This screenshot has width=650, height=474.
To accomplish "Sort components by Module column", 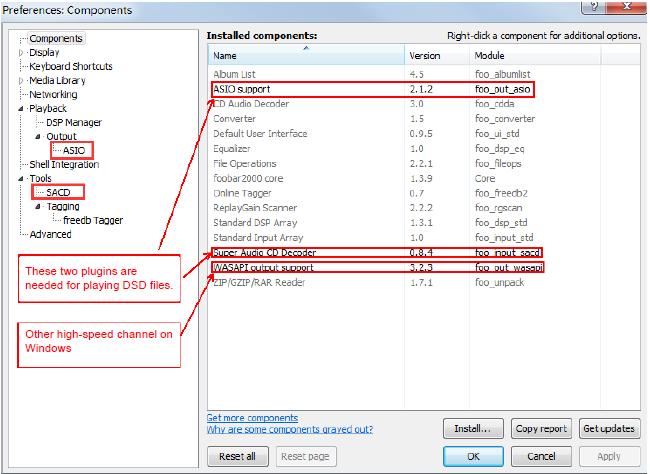I will click(535, 55).
